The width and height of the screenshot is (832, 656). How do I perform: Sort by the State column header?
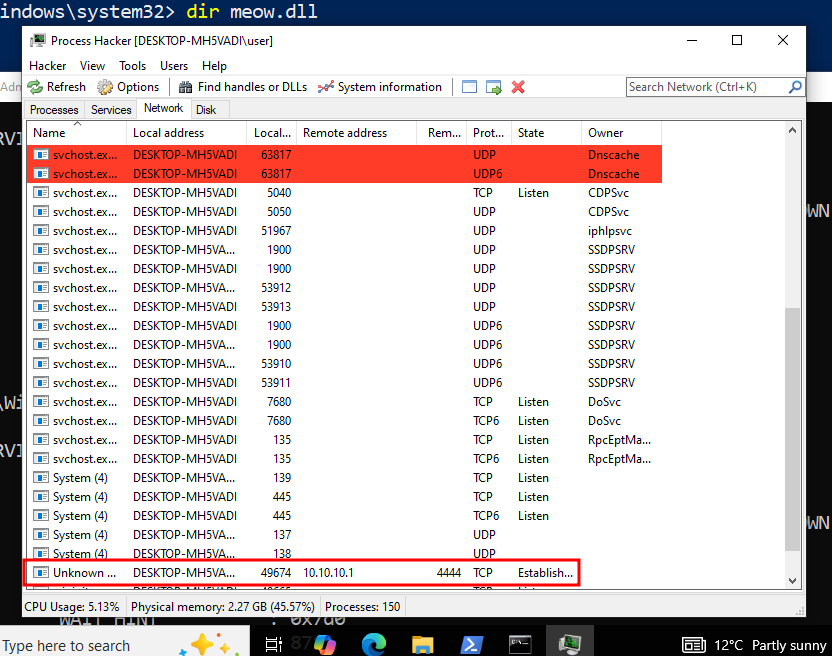point(547,133)
